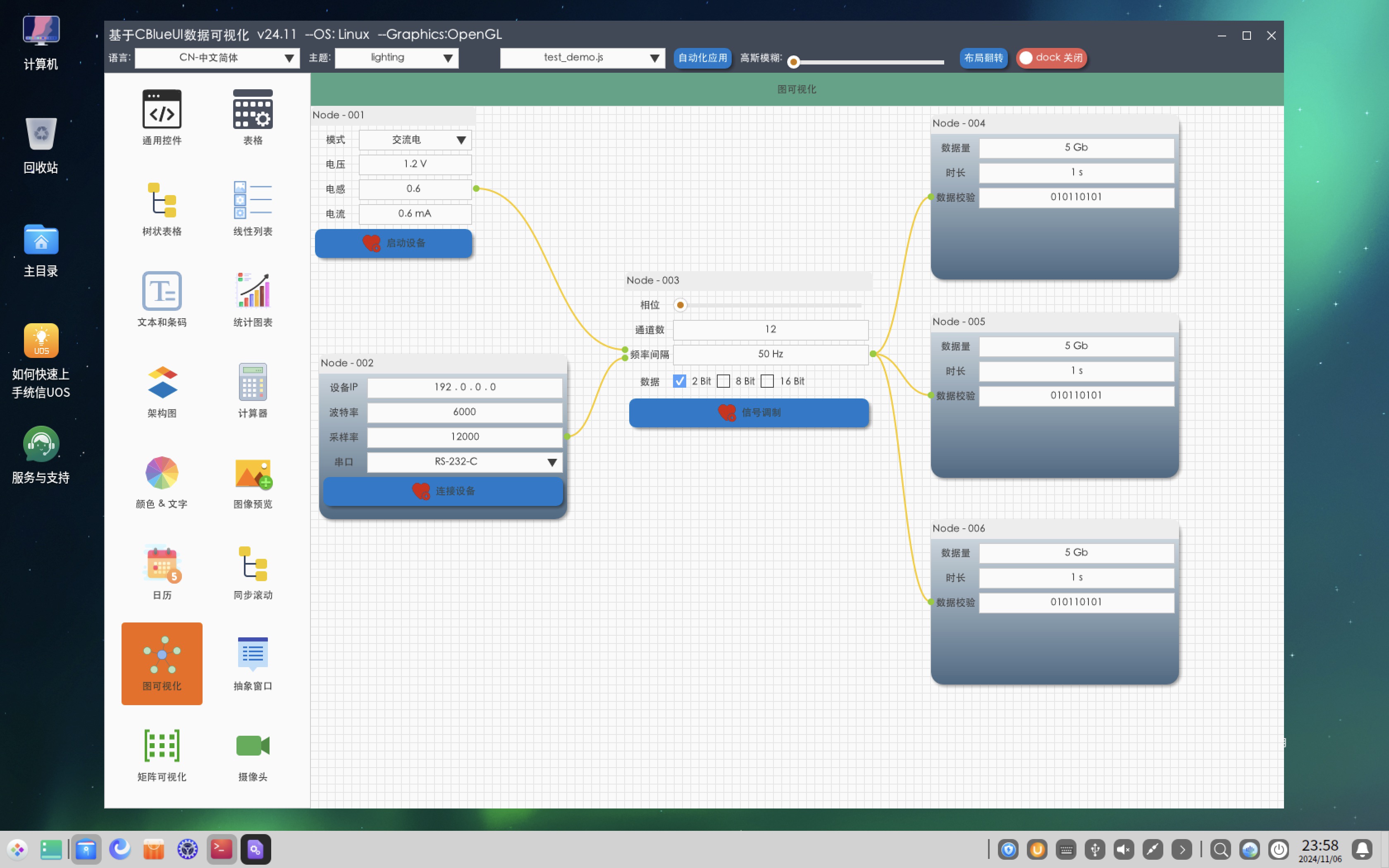
Task: Select the 日历 calendar icon
Action: [x=162, y=564]
